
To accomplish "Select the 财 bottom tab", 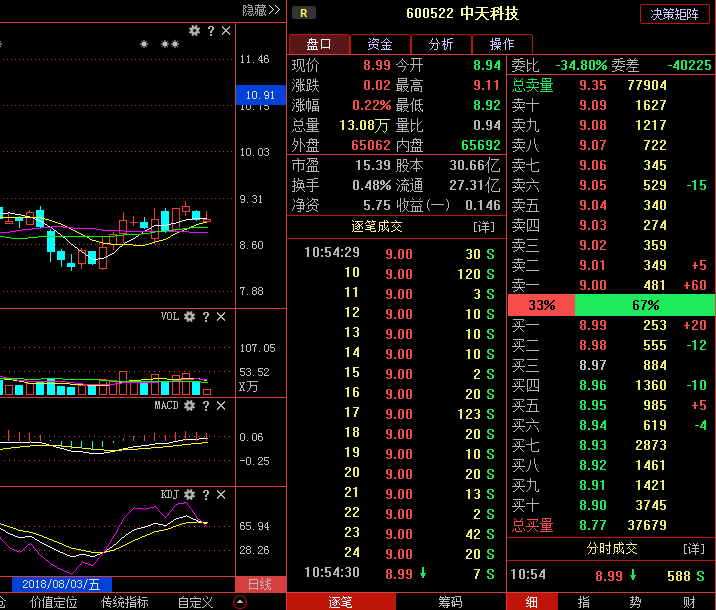I will pos(689,602).
